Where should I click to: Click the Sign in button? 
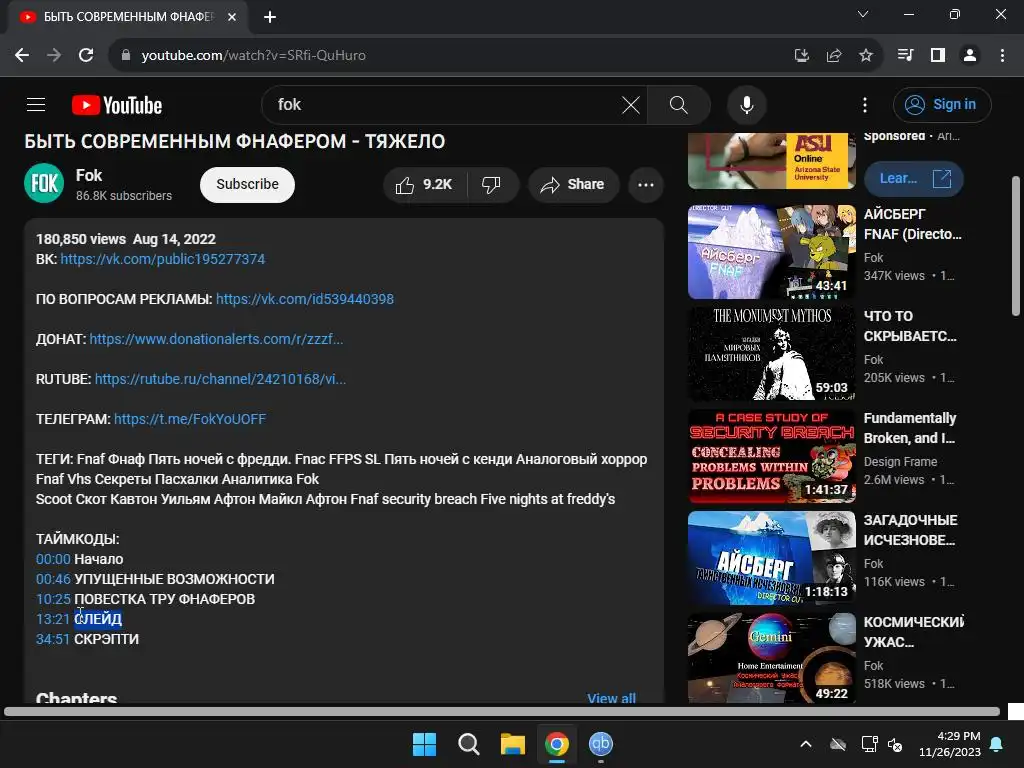tap(942, 104)
